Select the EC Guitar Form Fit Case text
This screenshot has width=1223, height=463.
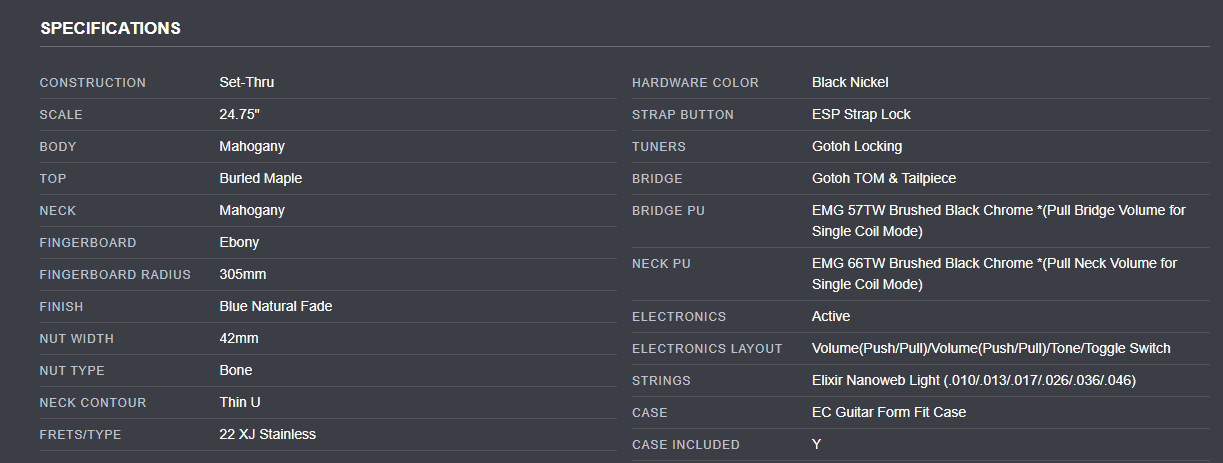(889, 412)
